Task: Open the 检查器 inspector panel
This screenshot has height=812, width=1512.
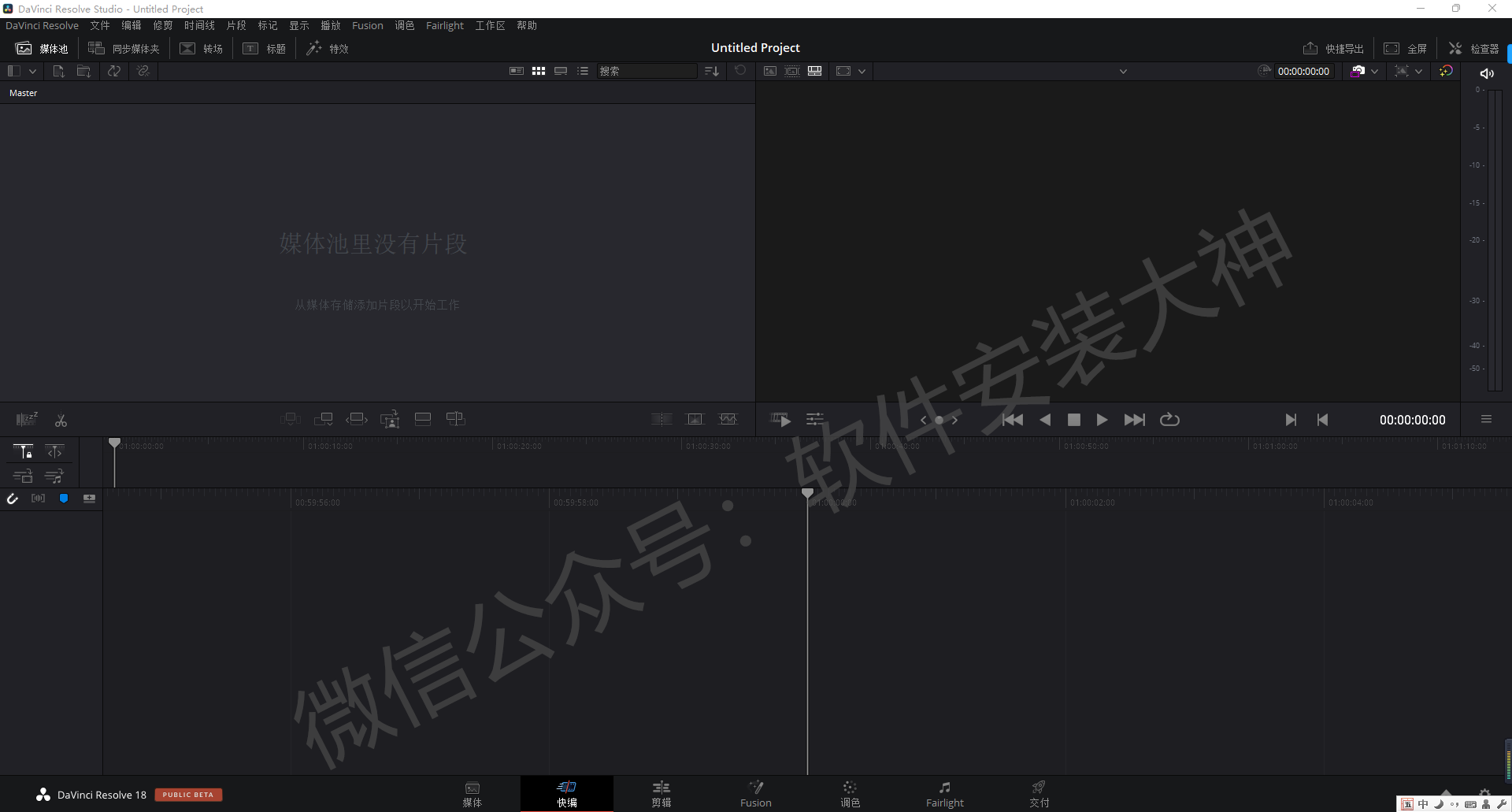Action: [1473, 49]
